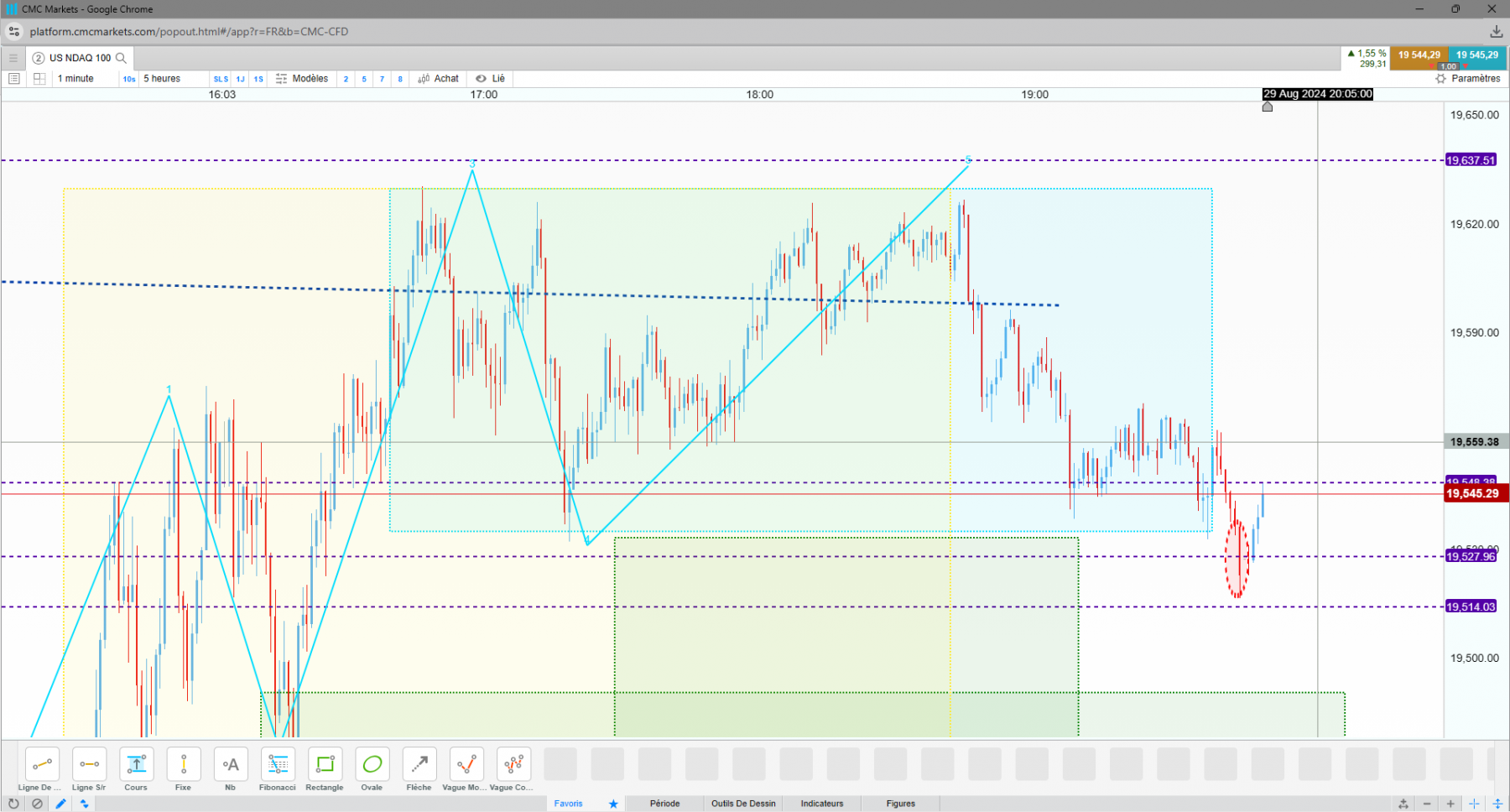1510x812 pixels.
Task: Pick the Ovale shape tool
Action: (x=372, y=769)
